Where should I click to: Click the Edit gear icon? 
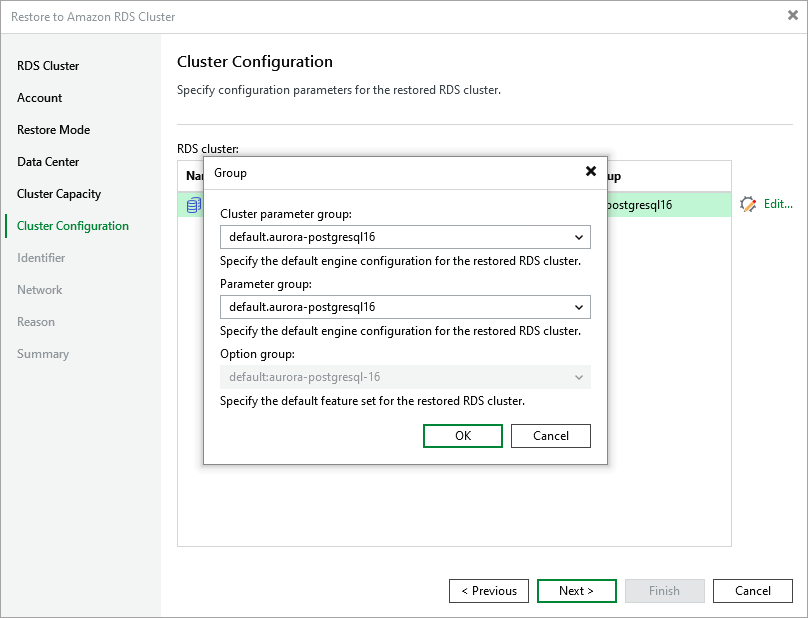(x=748, y=204)
